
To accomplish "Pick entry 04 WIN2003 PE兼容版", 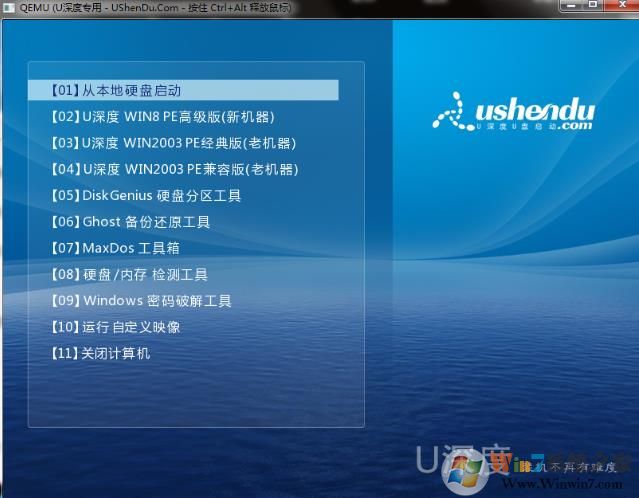I will [x=174, y=169].
